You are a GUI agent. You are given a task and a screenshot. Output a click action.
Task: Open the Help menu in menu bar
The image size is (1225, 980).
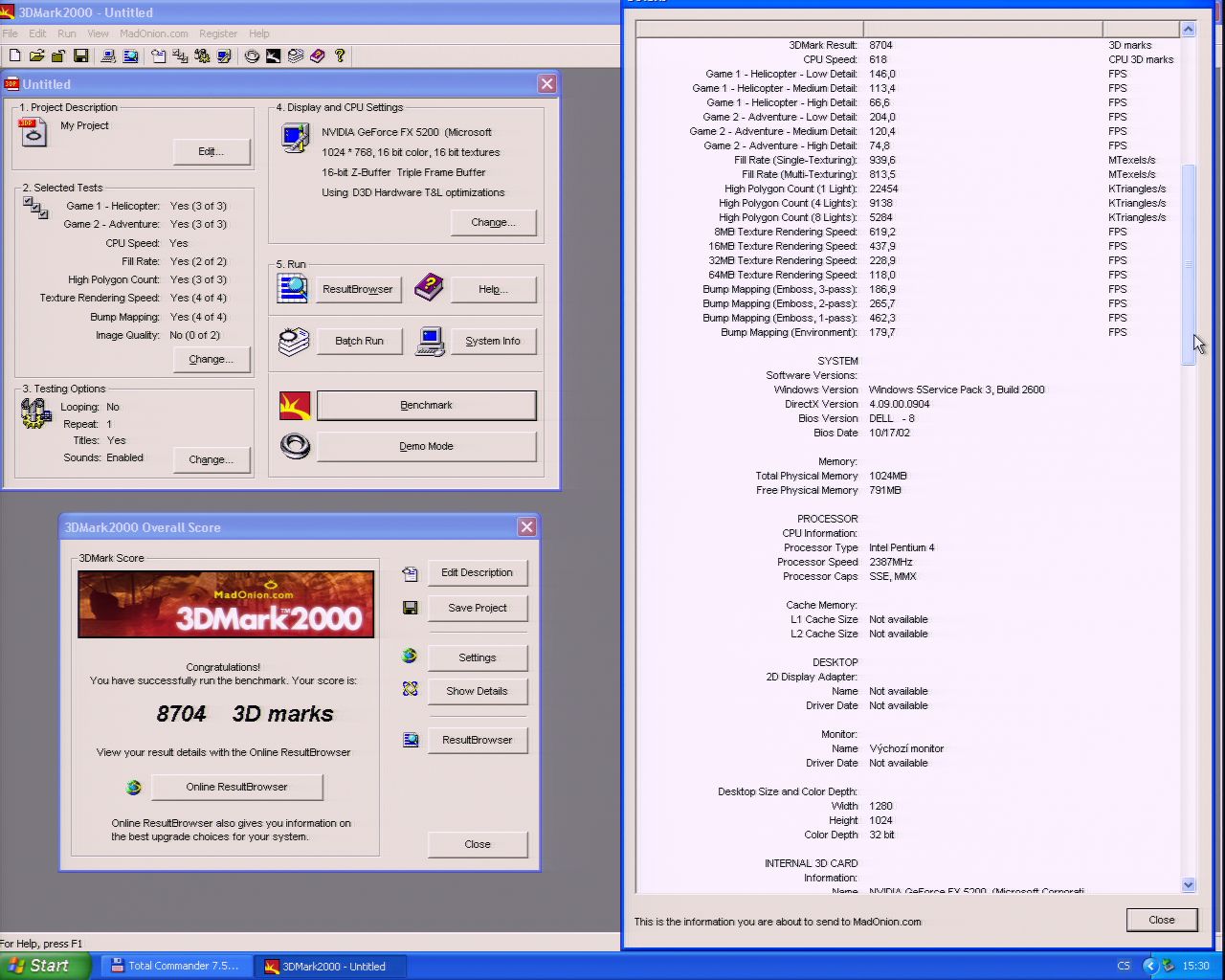[259, 33]
